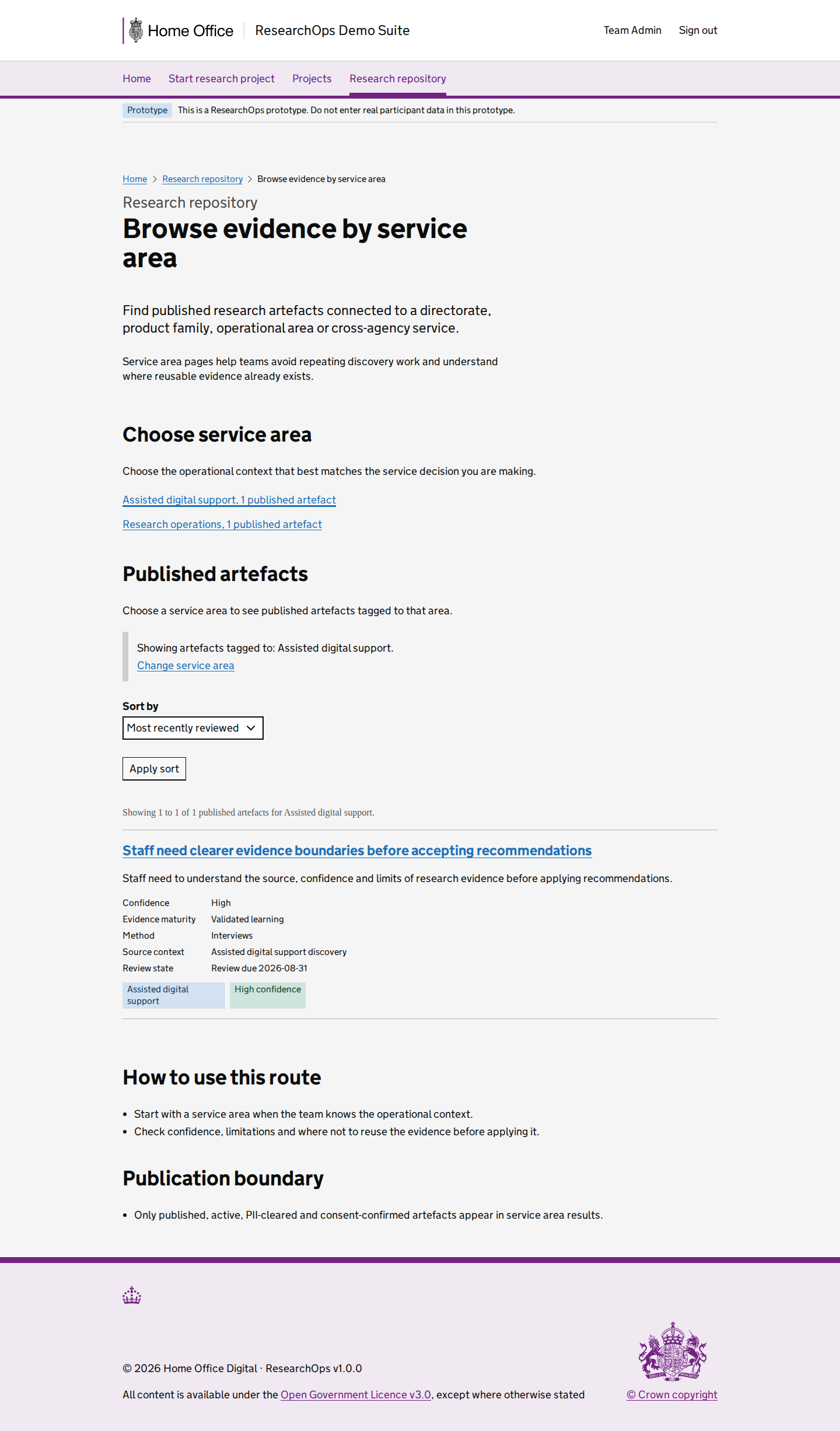
Task: Click the Sort by dropdown arrow
Action: [251, 728]
